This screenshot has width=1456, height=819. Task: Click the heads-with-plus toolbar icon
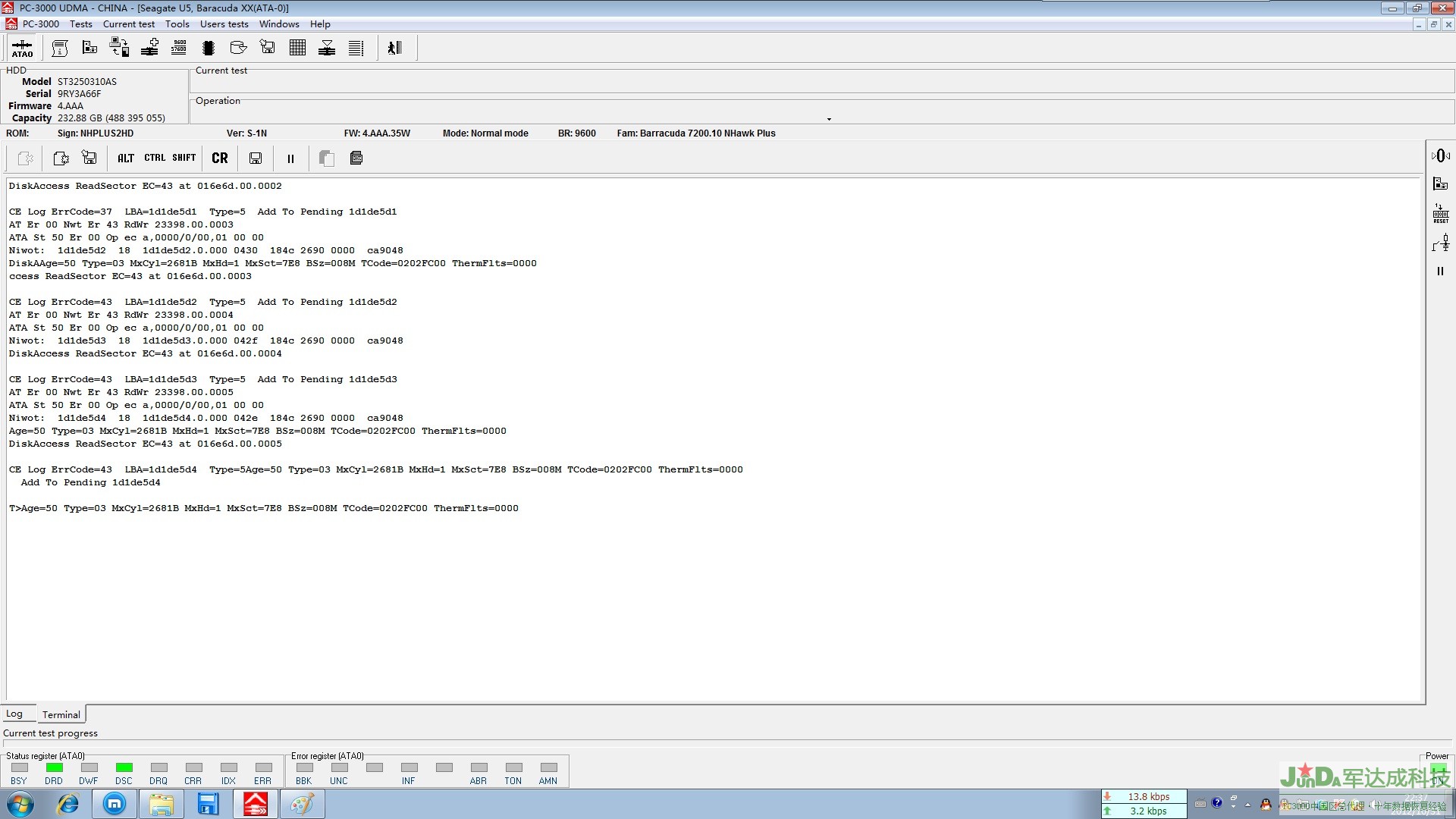[149, 48]
